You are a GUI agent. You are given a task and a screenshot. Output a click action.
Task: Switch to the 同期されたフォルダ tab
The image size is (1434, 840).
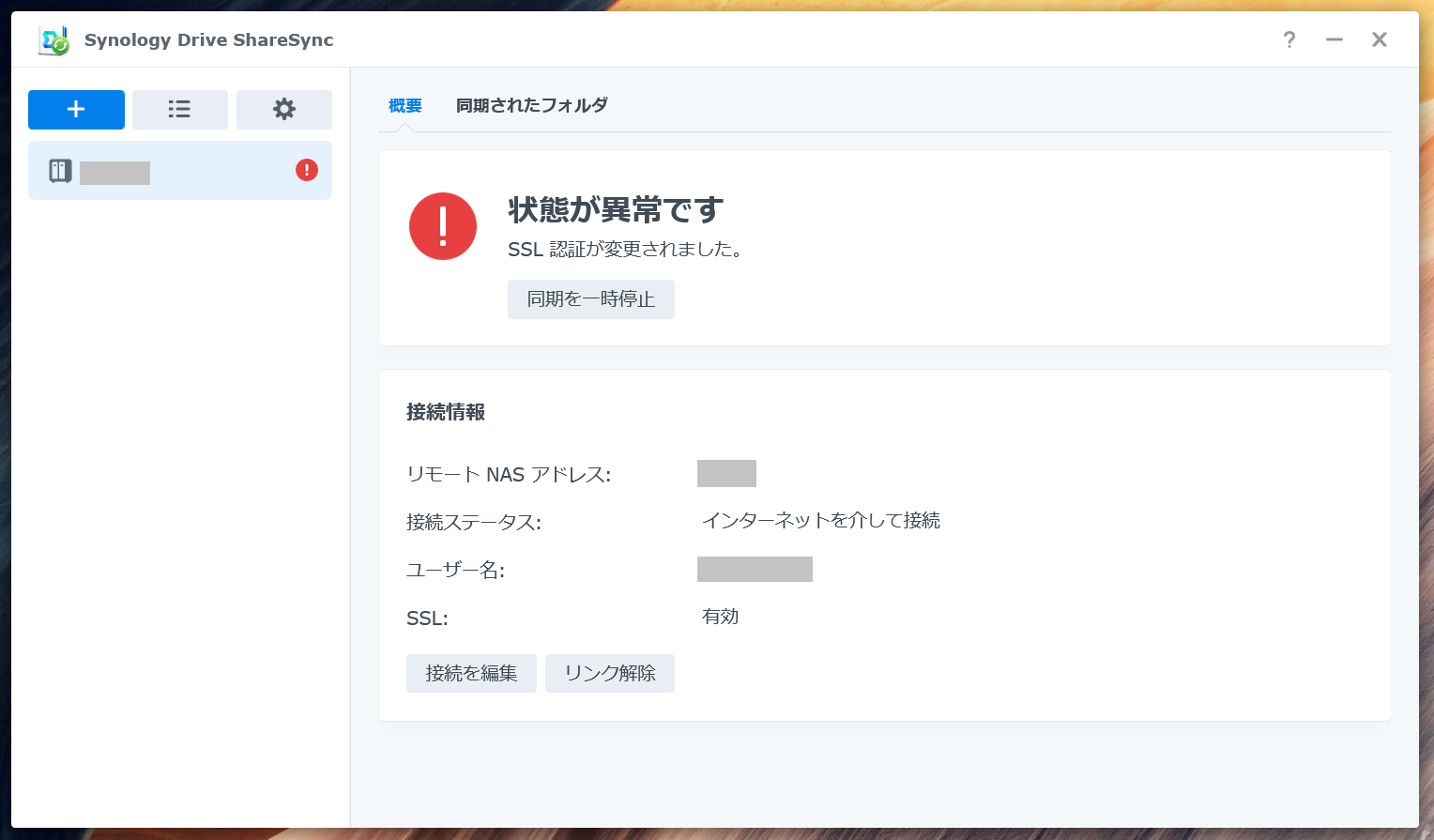(531, 104)
